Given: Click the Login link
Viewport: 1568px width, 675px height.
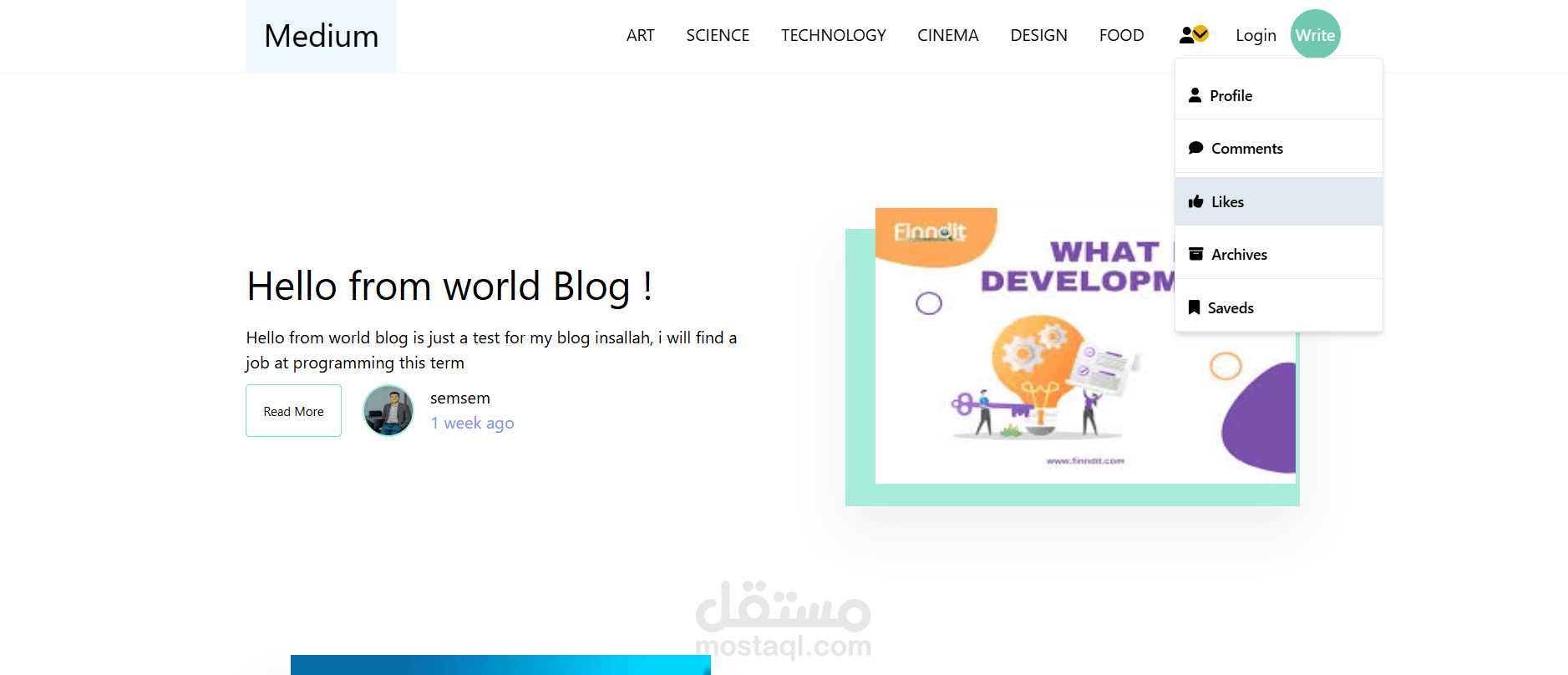Looking at the screenshot, I should (1256, 35).
